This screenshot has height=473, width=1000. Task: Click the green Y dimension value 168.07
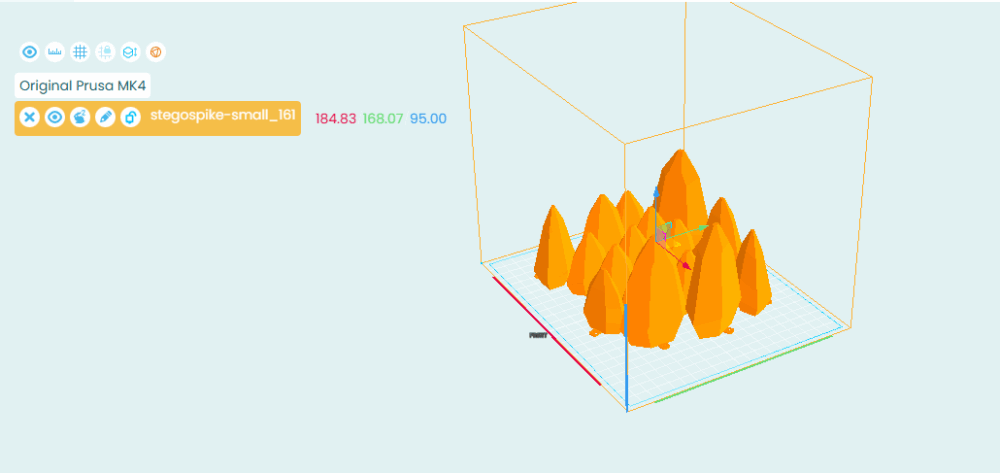point(383,119)
